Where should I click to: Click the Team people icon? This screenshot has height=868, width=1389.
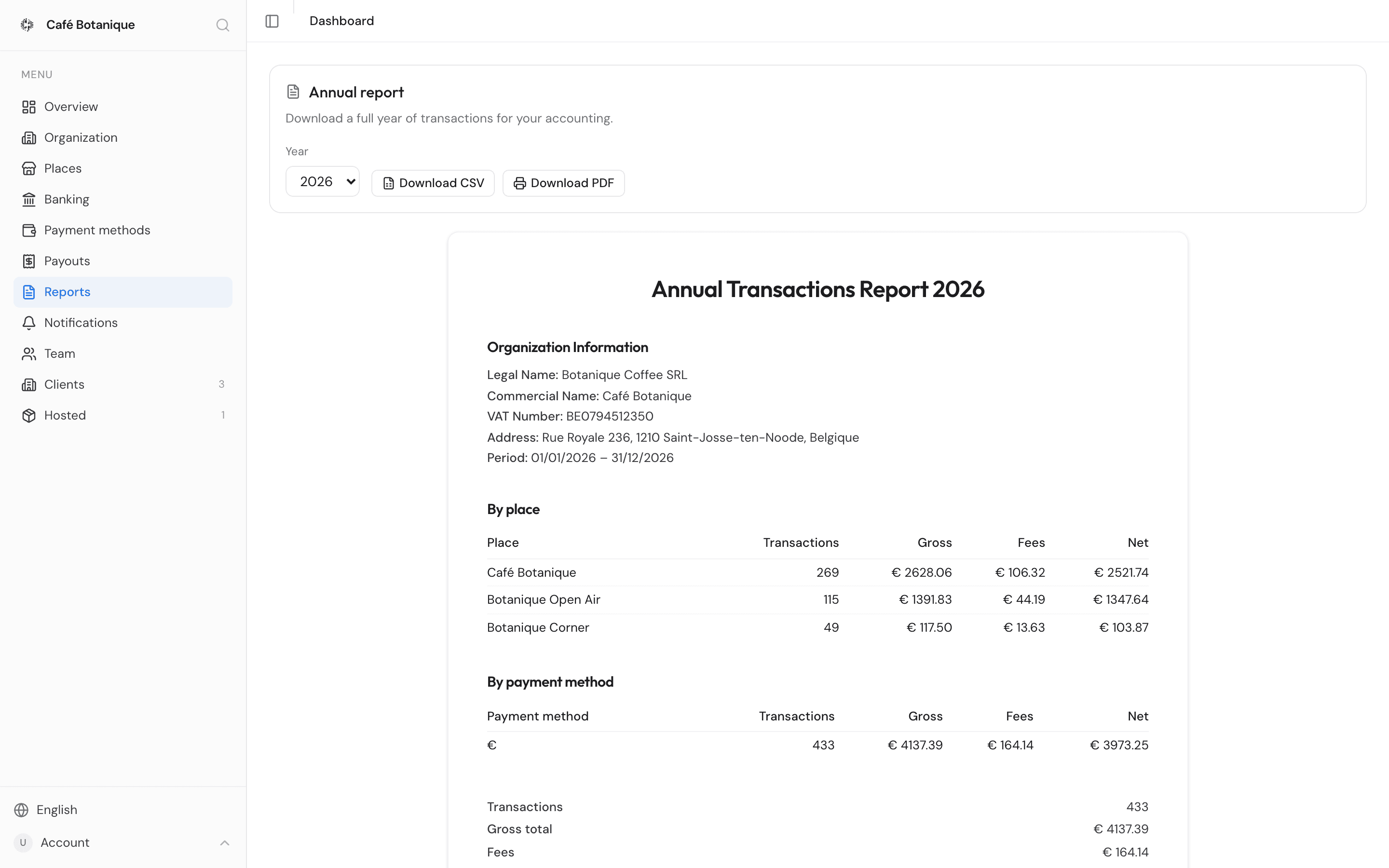click(29, 353)
